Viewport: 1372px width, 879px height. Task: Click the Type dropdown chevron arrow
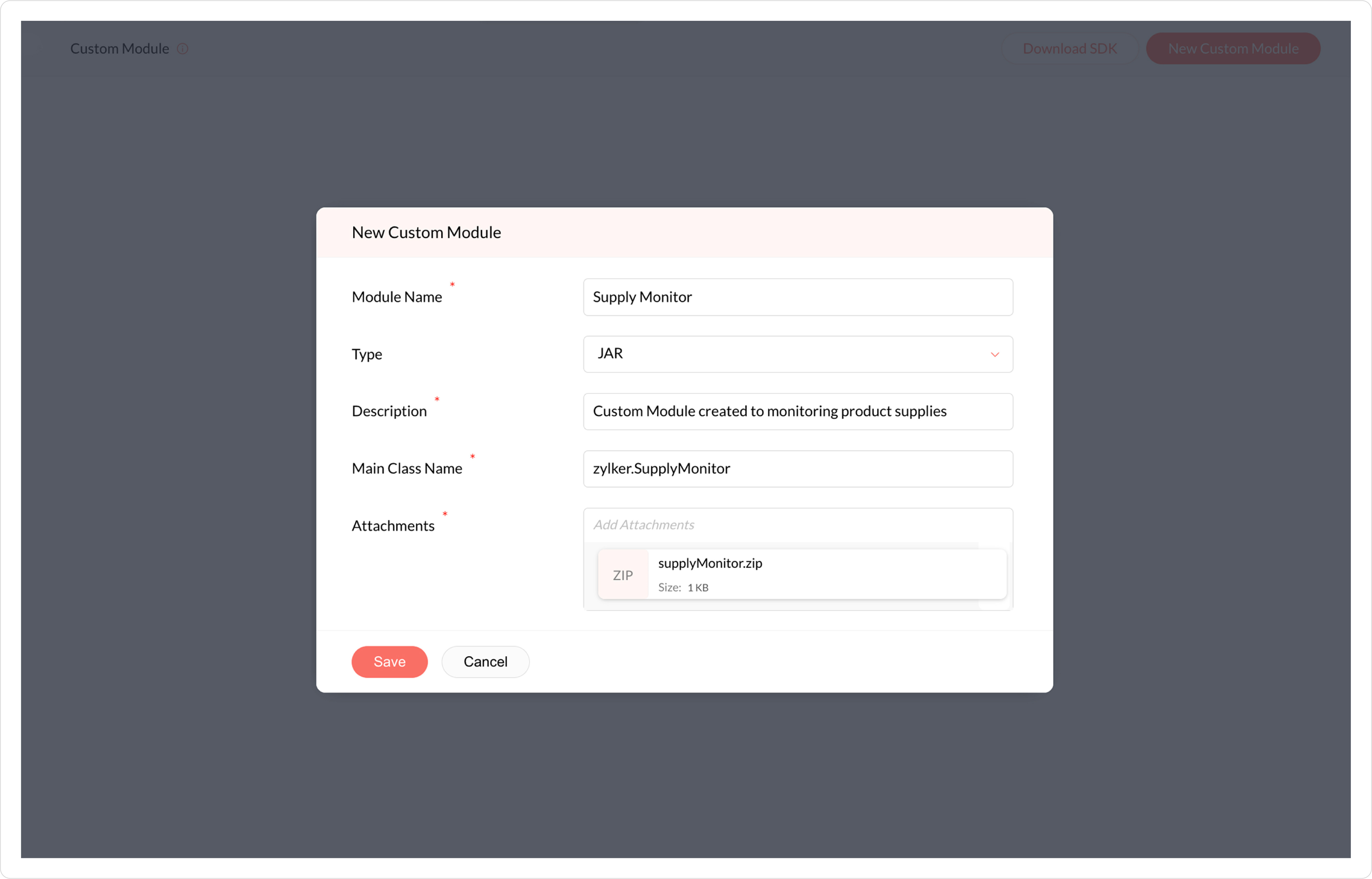click(x=994, y=355)
